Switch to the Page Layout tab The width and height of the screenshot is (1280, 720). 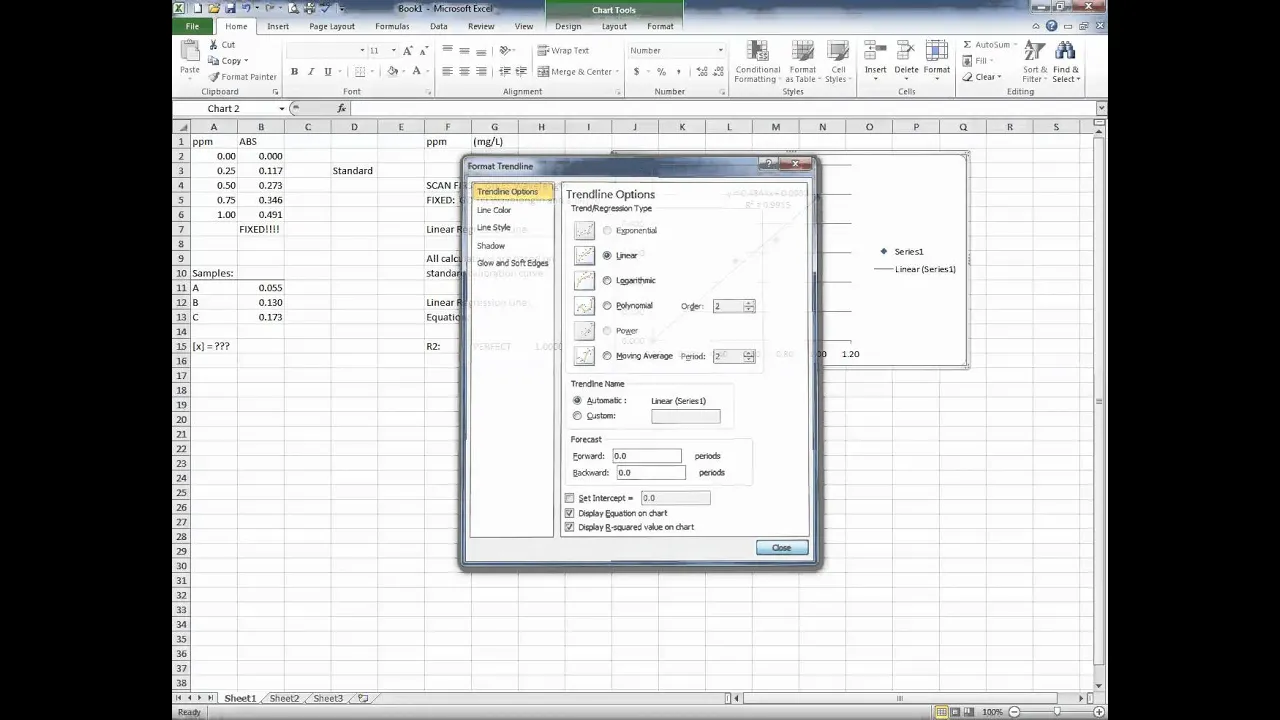point(332,26)
